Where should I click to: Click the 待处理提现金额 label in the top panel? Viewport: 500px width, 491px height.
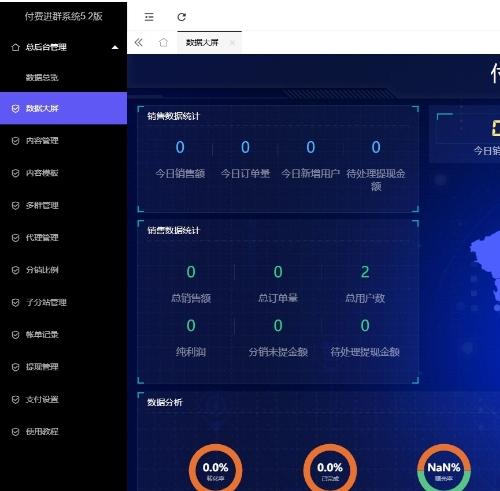point(376,180)
